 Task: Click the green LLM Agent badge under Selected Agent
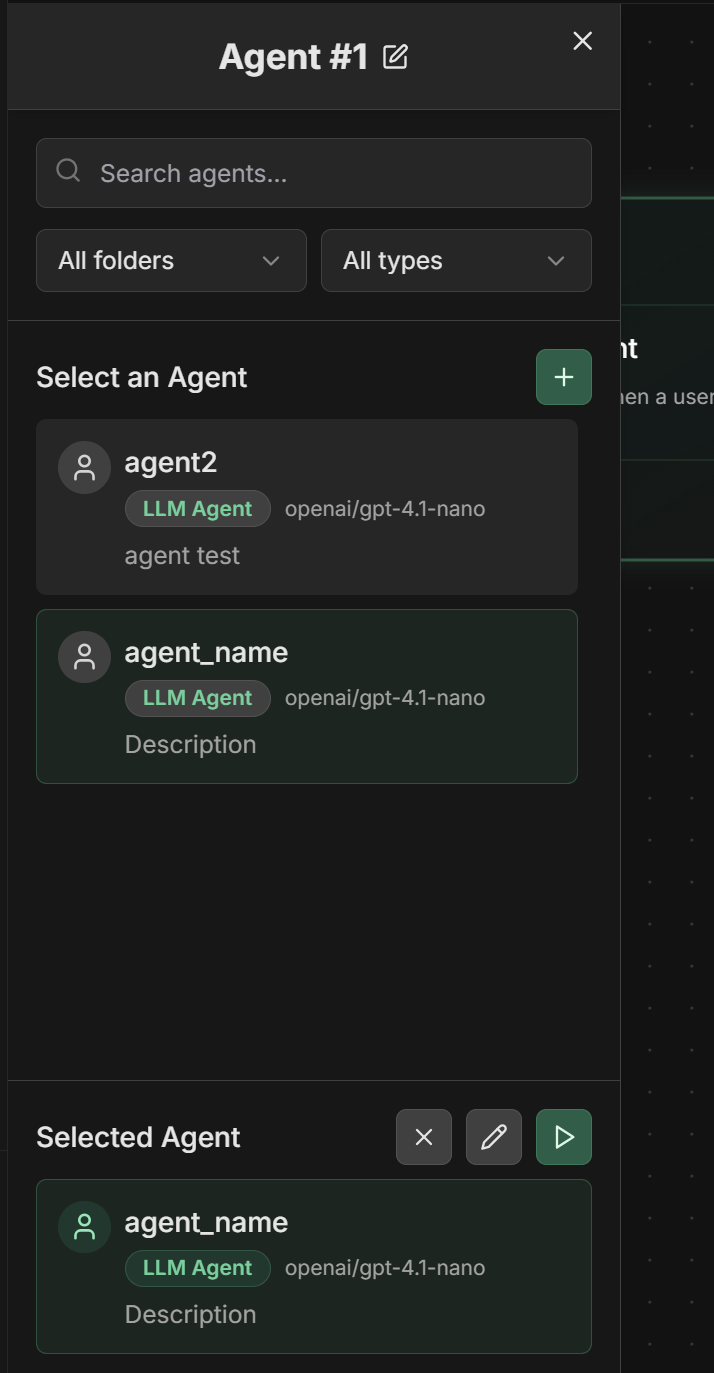coord(197,1268)
